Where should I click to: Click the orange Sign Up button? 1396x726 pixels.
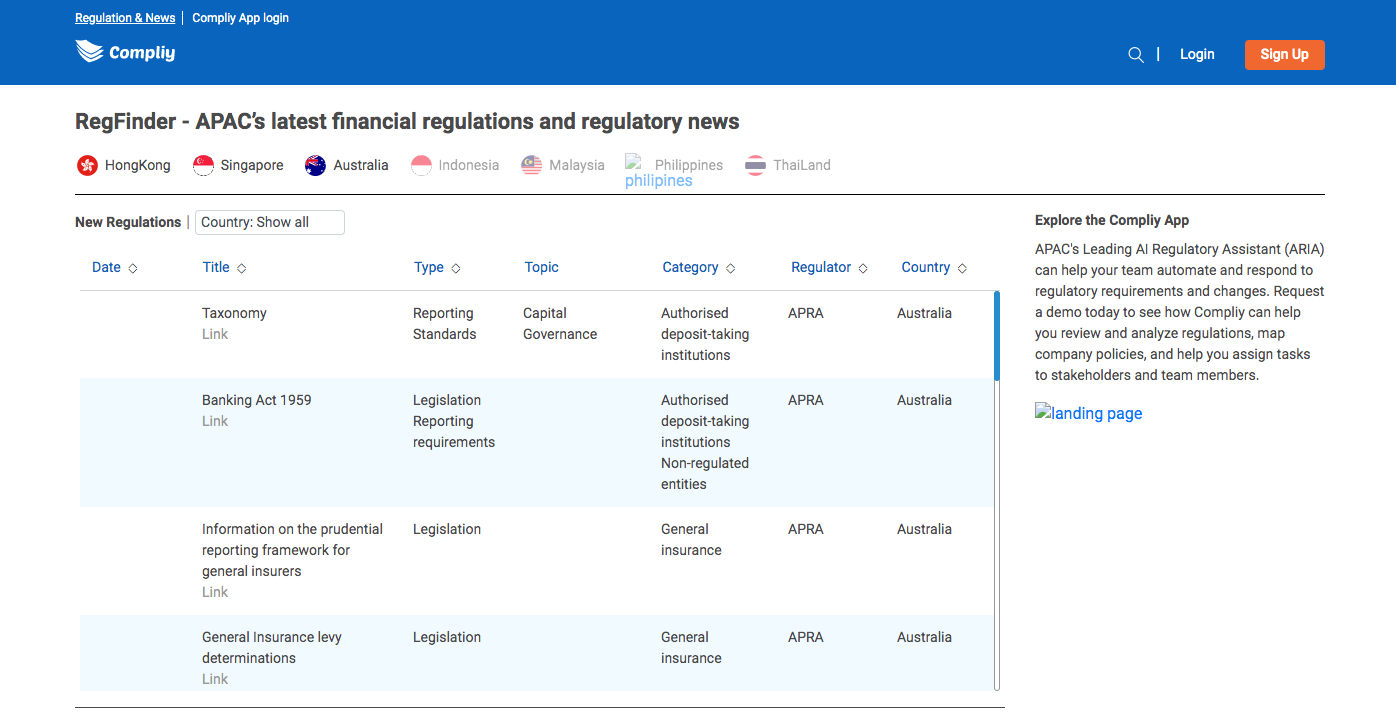pyautogui.click(x=1285, y=55)
